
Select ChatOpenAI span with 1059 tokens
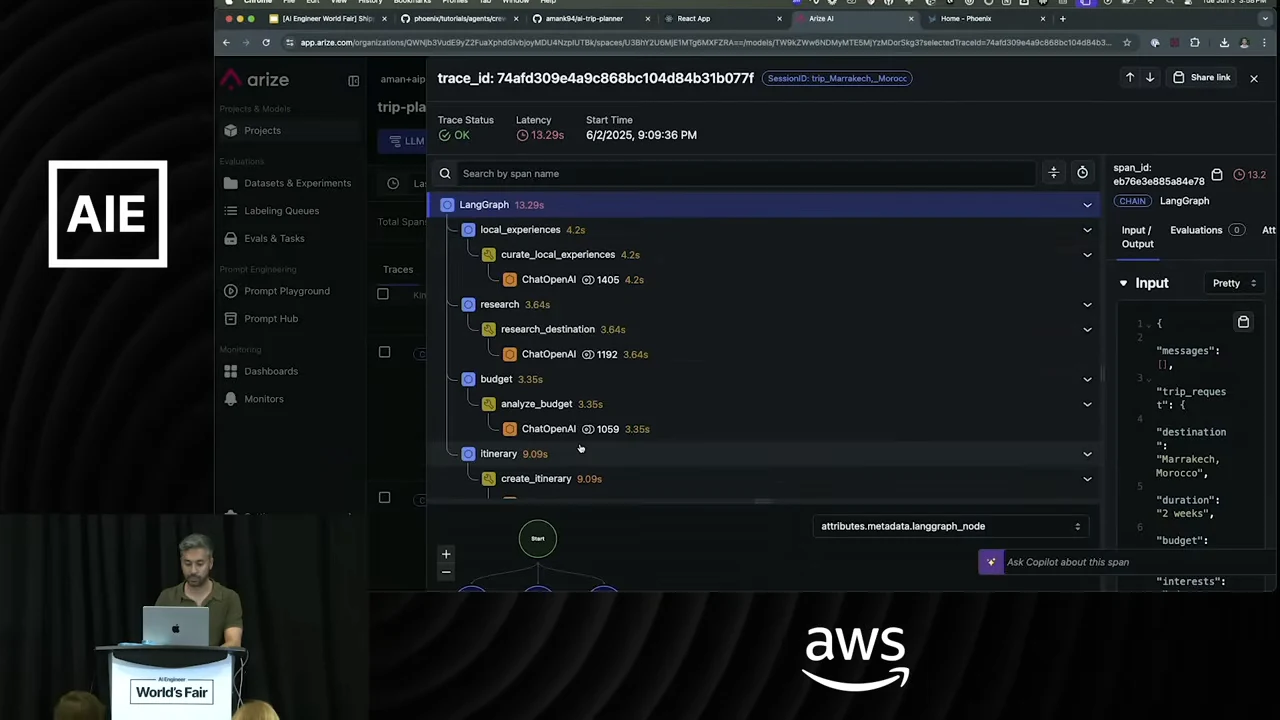[765, 429]
